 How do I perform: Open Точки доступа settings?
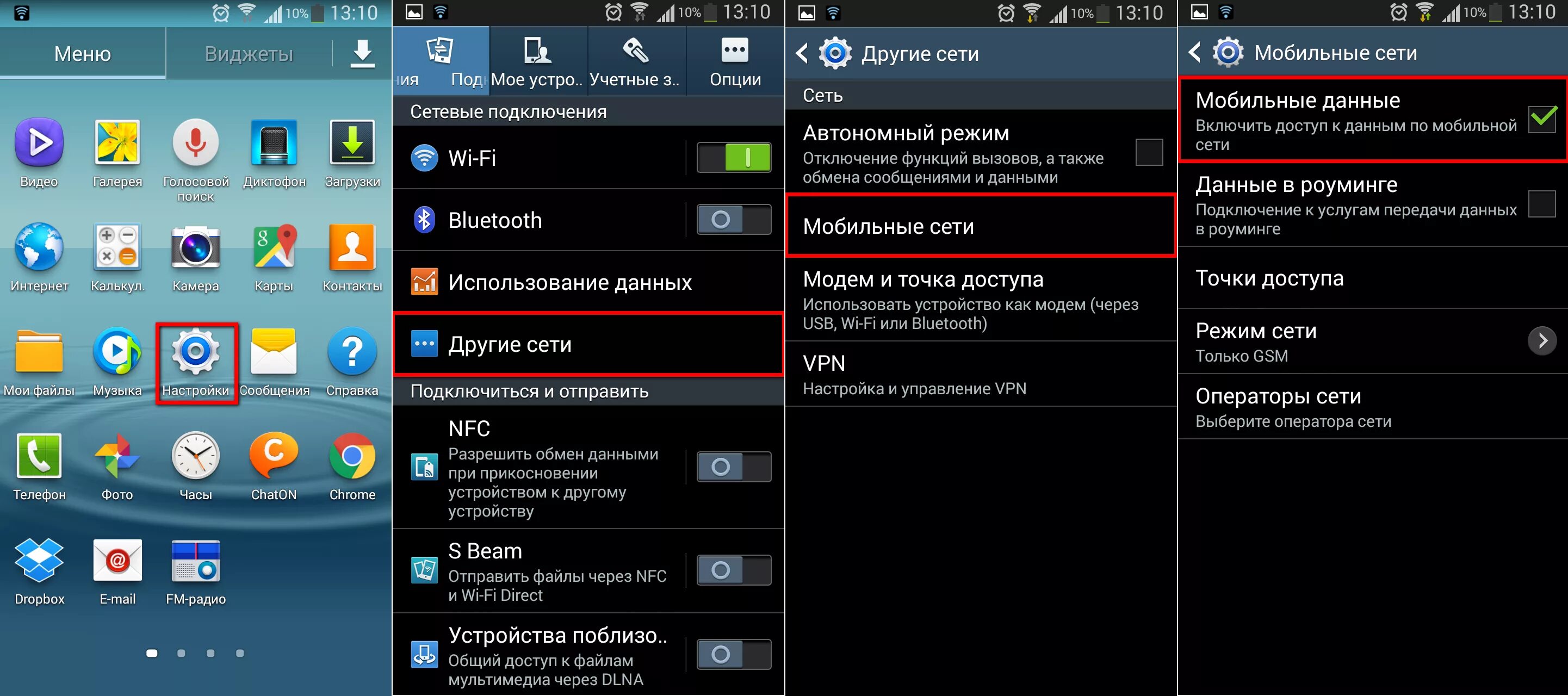tap(1372, 275)
